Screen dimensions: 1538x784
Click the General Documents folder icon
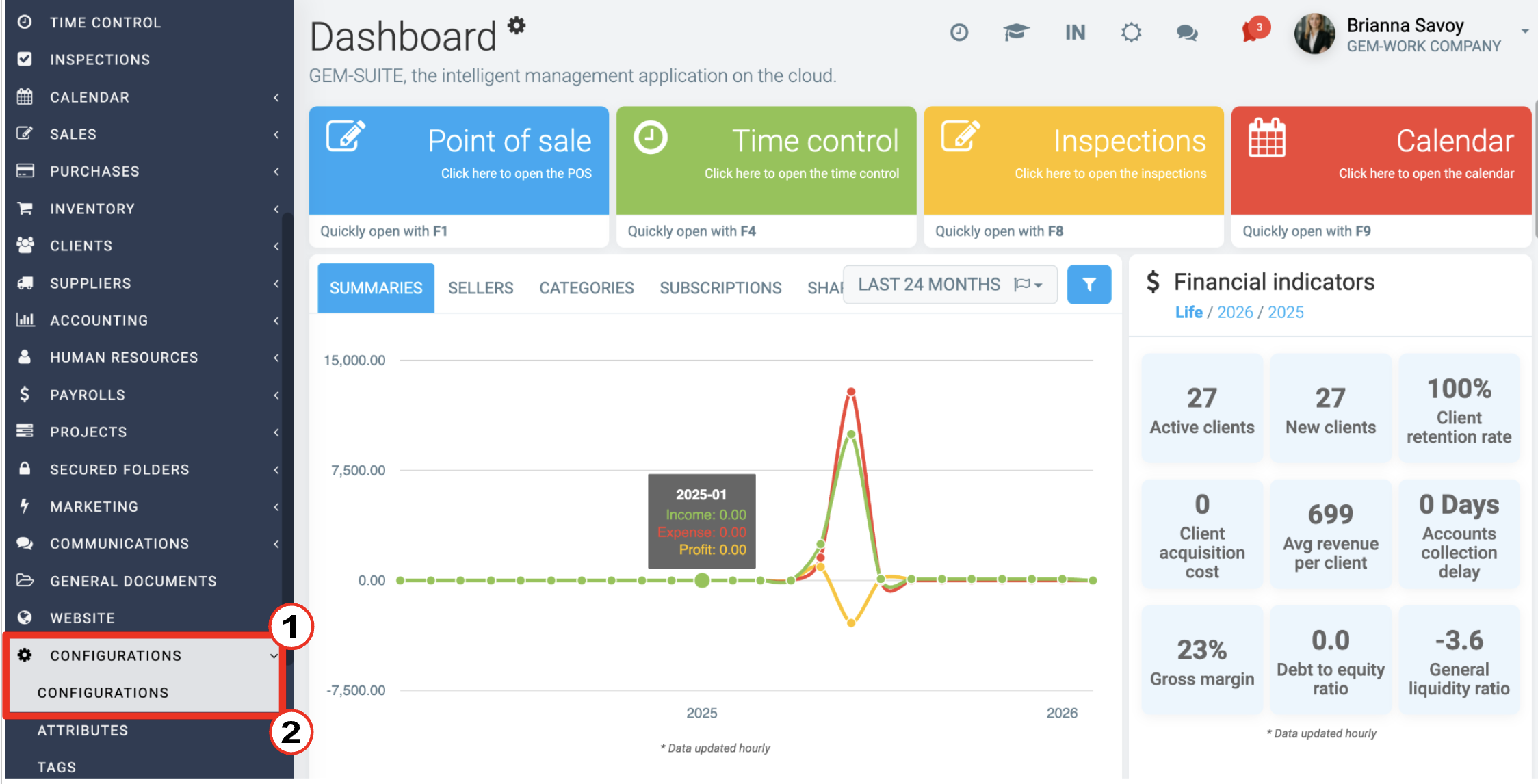pos(25,580)
